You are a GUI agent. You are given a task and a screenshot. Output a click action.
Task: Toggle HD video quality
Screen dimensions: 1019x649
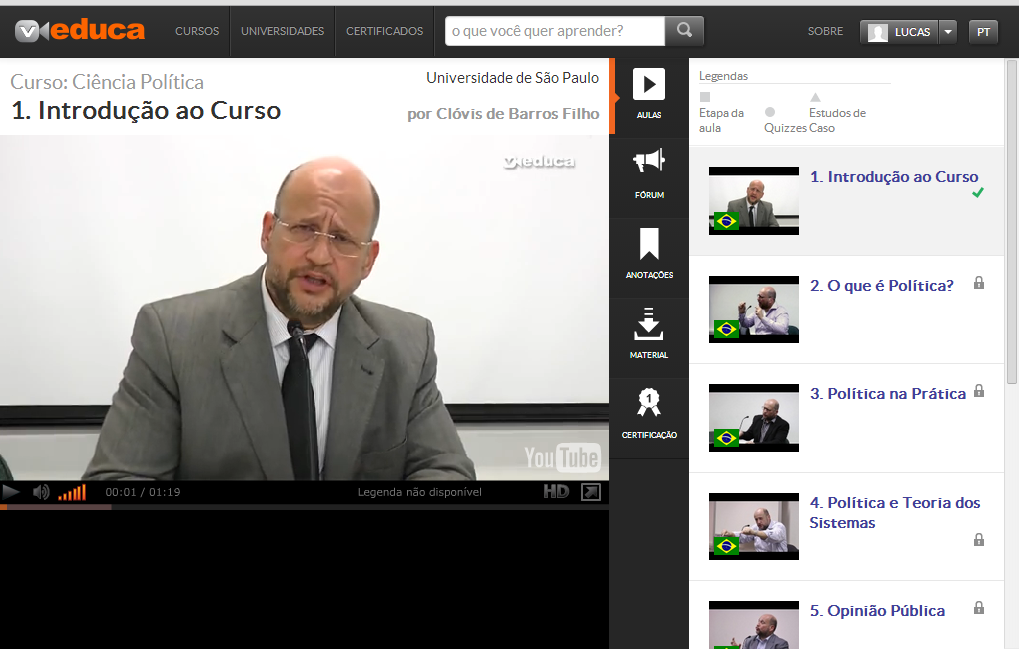556,491
